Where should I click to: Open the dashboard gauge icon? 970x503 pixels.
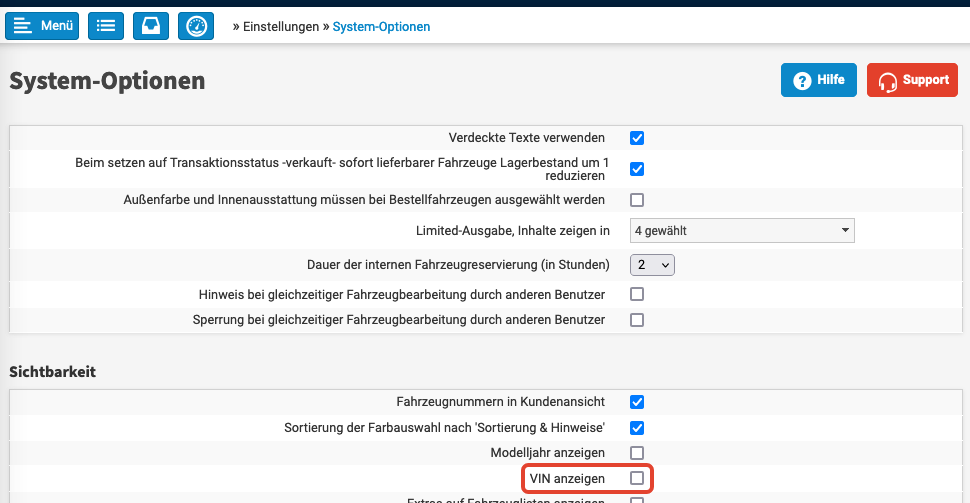pos(196,26)
